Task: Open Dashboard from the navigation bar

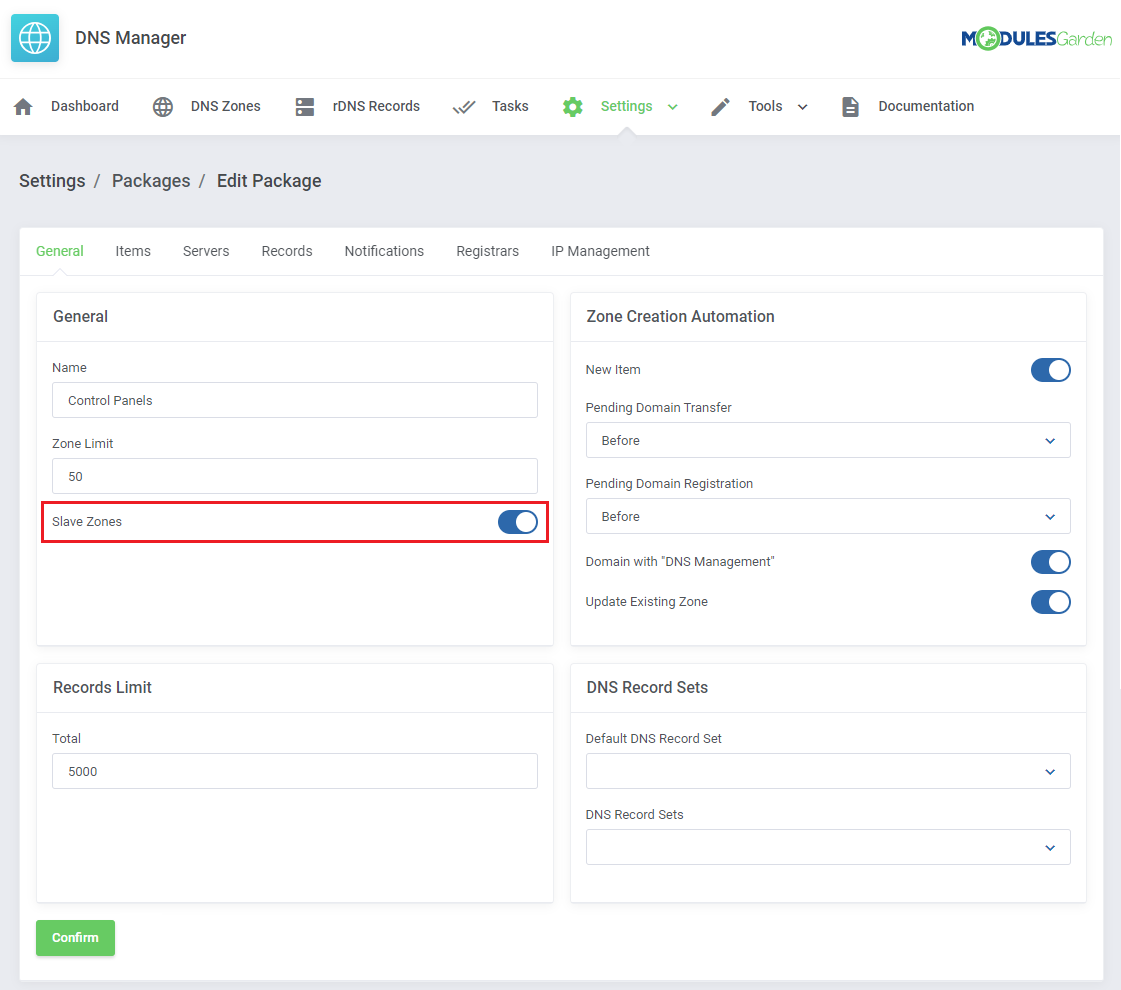Action: tap(84, 107)
